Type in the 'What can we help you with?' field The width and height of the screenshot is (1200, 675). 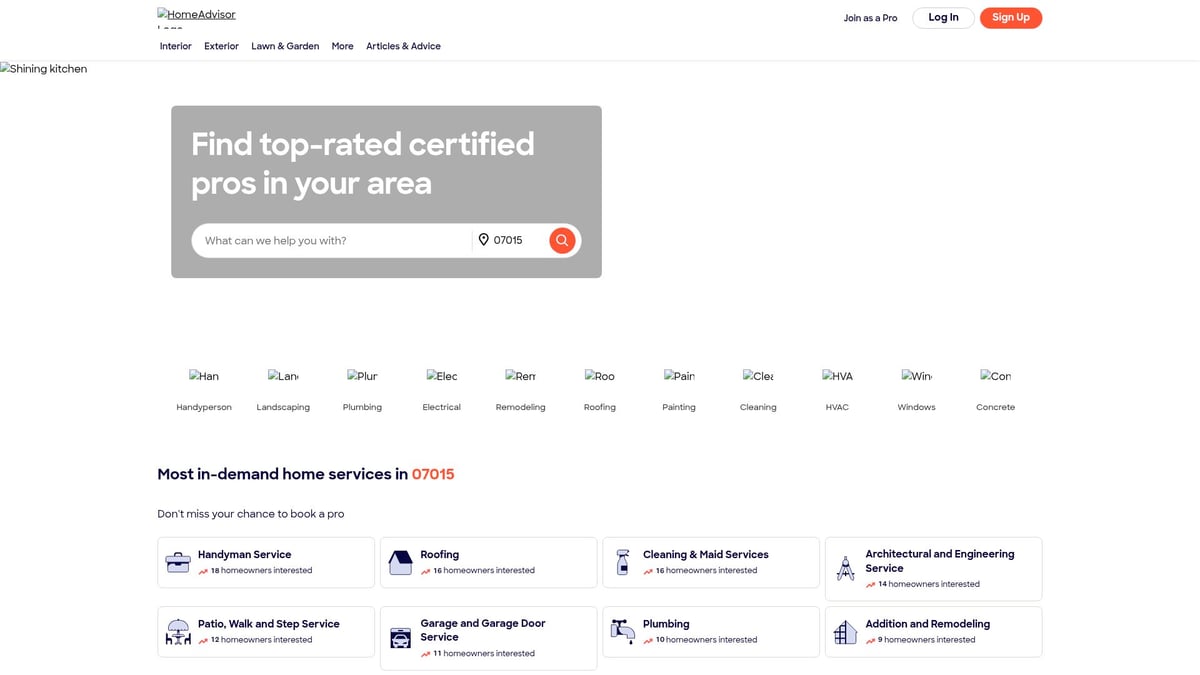click(330, 241)
